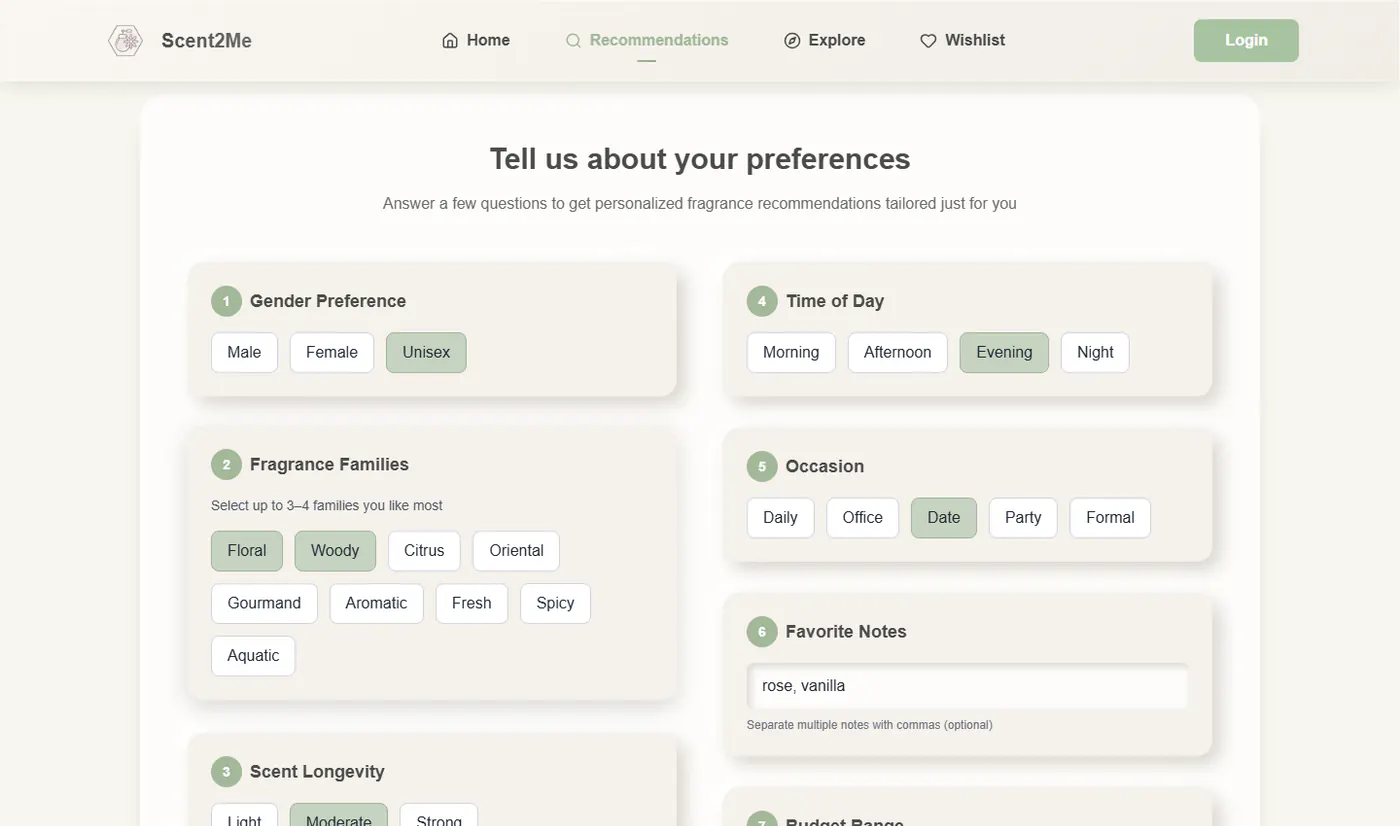
Task: Click the Gender Preference heading
Action: click(x=328, y=301)
